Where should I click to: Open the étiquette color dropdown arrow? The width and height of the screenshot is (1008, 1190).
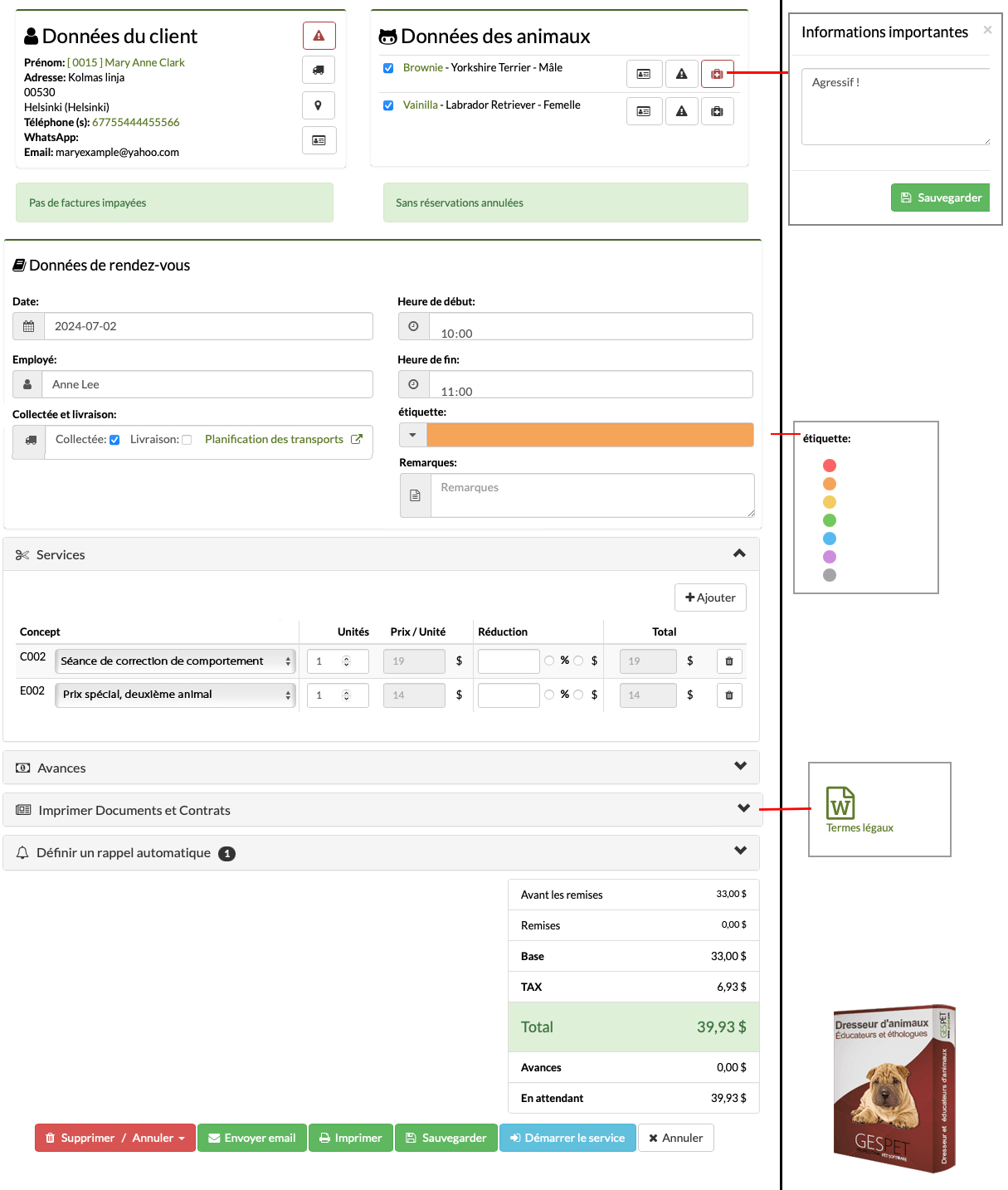(413, 435)
